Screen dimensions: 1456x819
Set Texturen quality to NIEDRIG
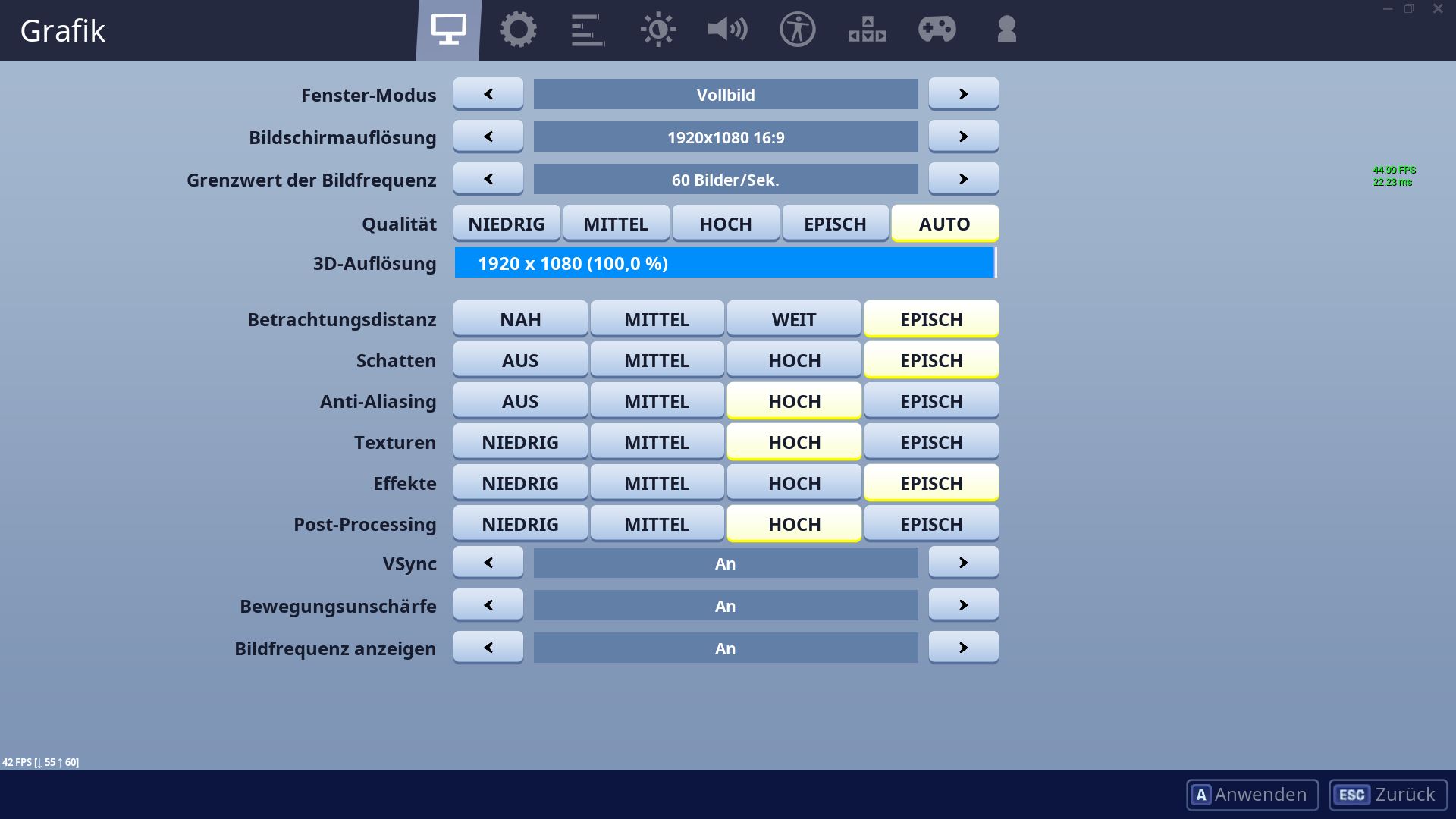[520, 442]
